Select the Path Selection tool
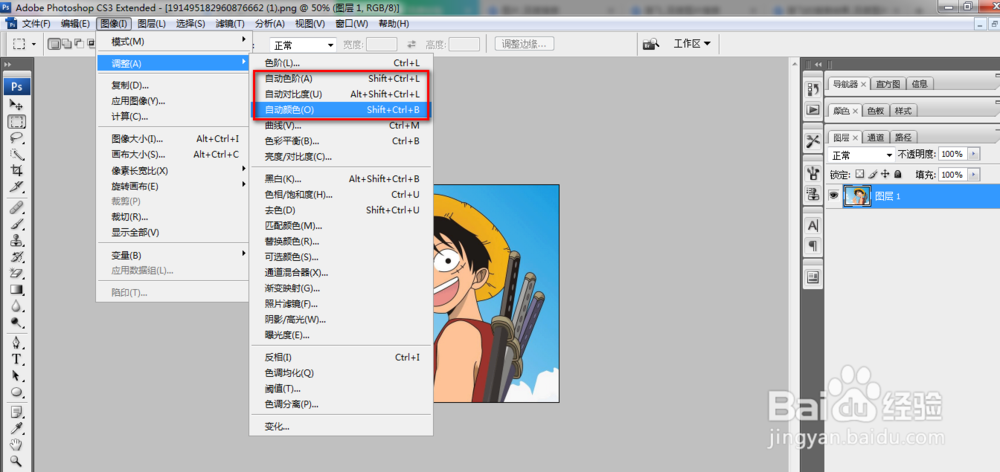Screen dimensions: 1000x472 (17, 376)
